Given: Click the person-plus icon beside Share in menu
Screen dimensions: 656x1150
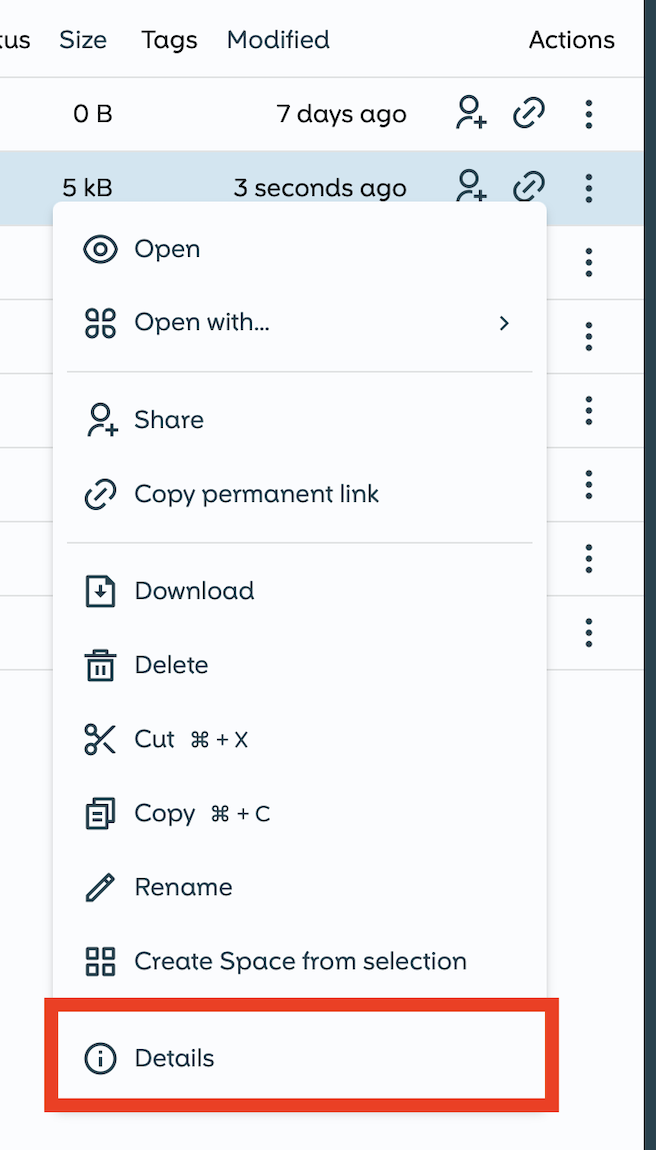Looking at the screenshot, I should pos(100,419).
